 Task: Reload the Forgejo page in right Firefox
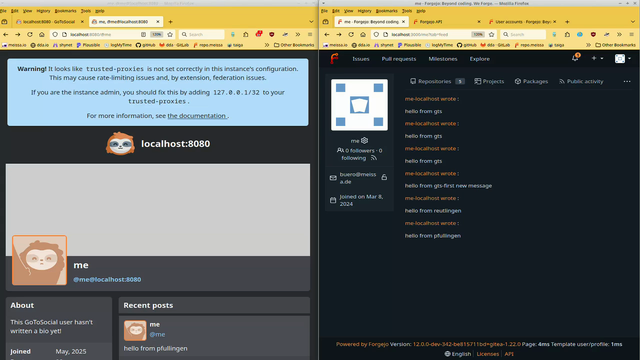point(351,35)
